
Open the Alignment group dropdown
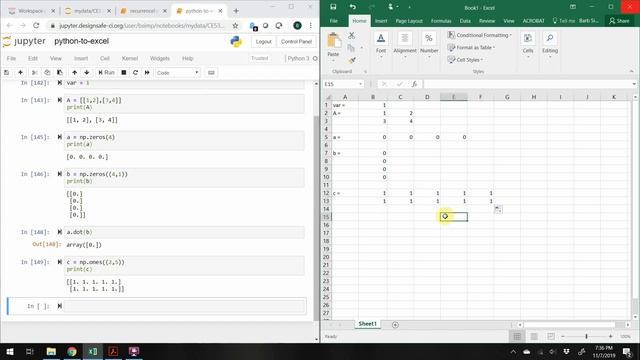click(405, 46)
